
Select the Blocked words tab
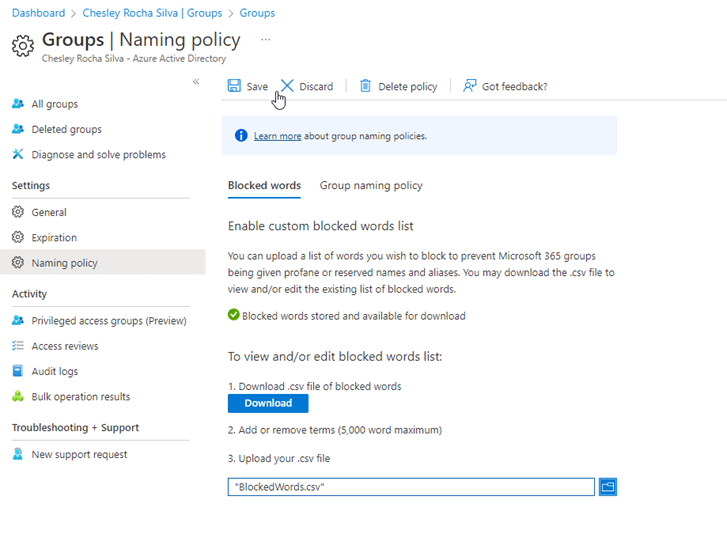pyautogui.click(x=264, y=185)
